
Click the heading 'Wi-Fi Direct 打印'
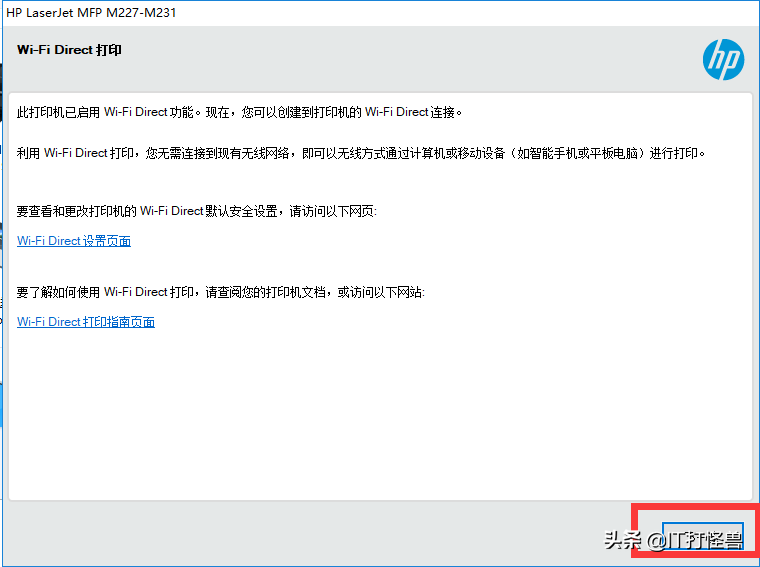point(69,50)
